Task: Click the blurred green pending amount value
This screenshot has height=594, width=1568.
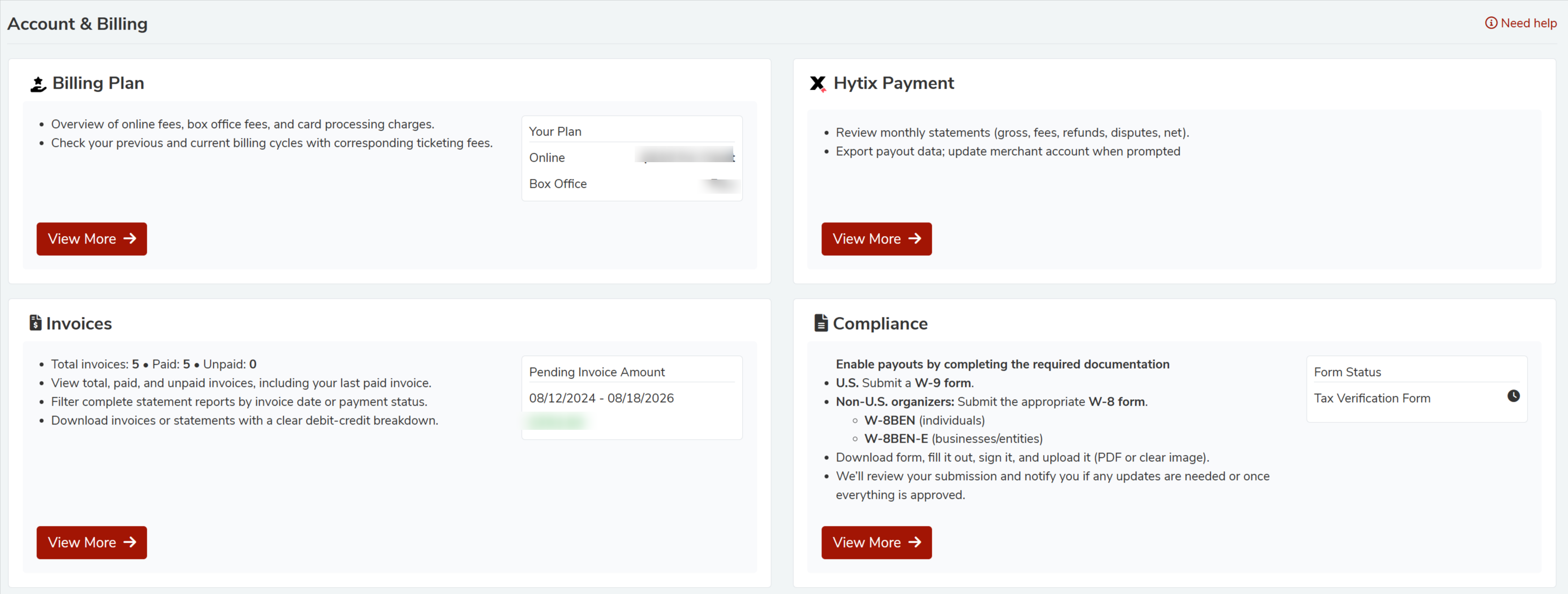Action: point(556,421)
